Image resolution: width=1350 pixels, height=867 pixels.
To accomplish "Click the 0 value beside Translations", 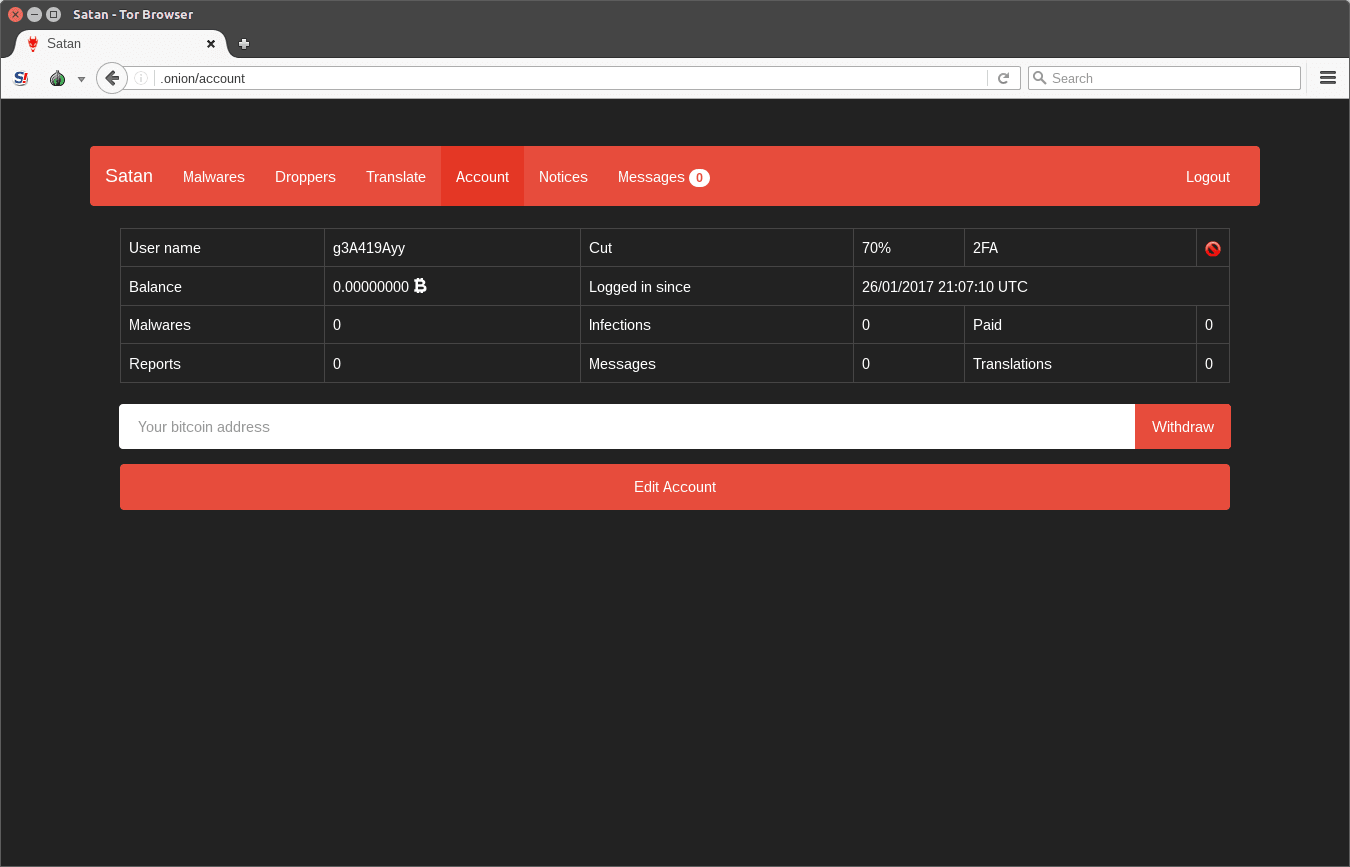I will pyautogui.click(x=1209, y=364).
